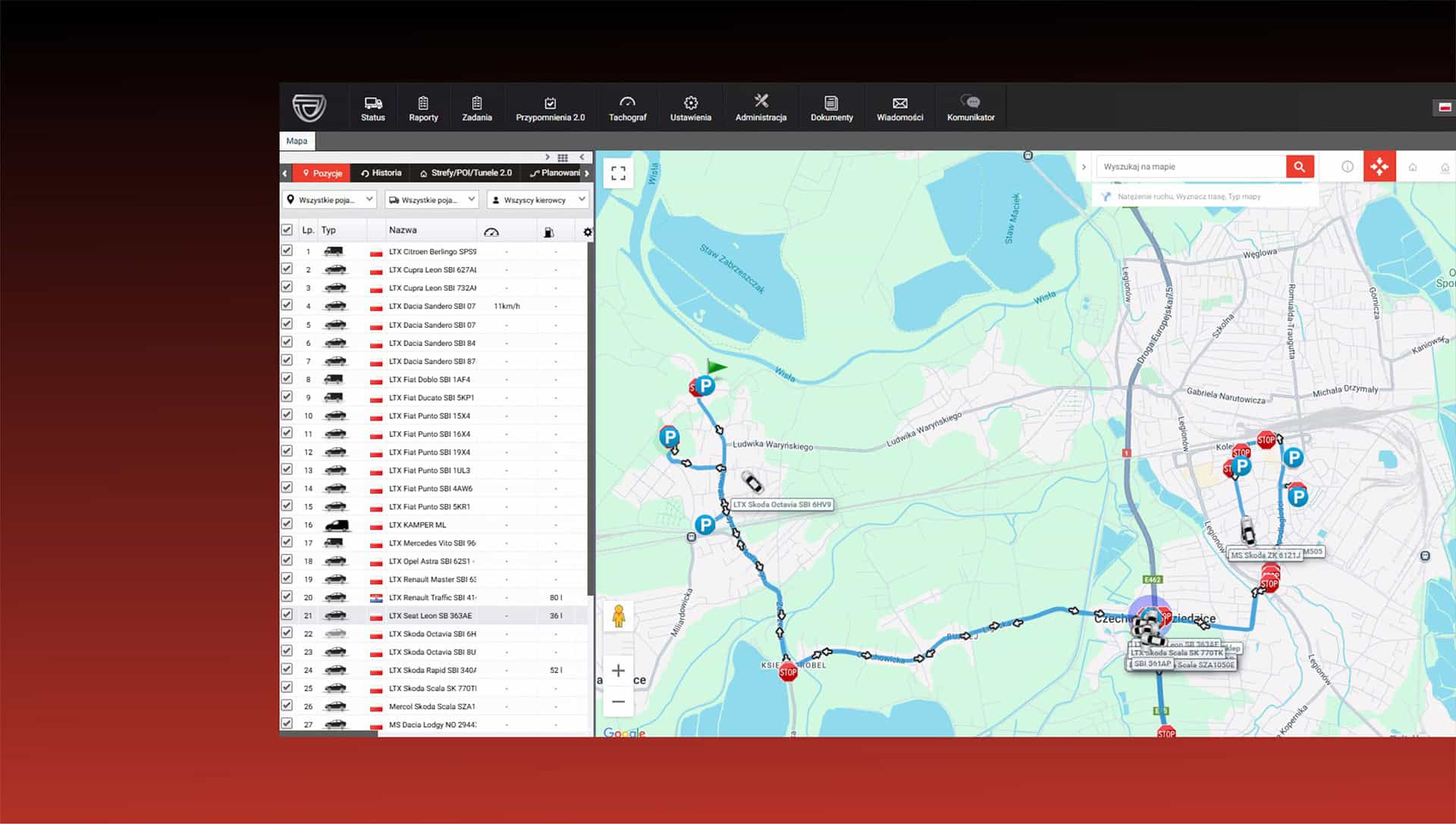Switch to the Historia tab
The height and width of the screenshot is (824, 1456).
pos(381,172)
